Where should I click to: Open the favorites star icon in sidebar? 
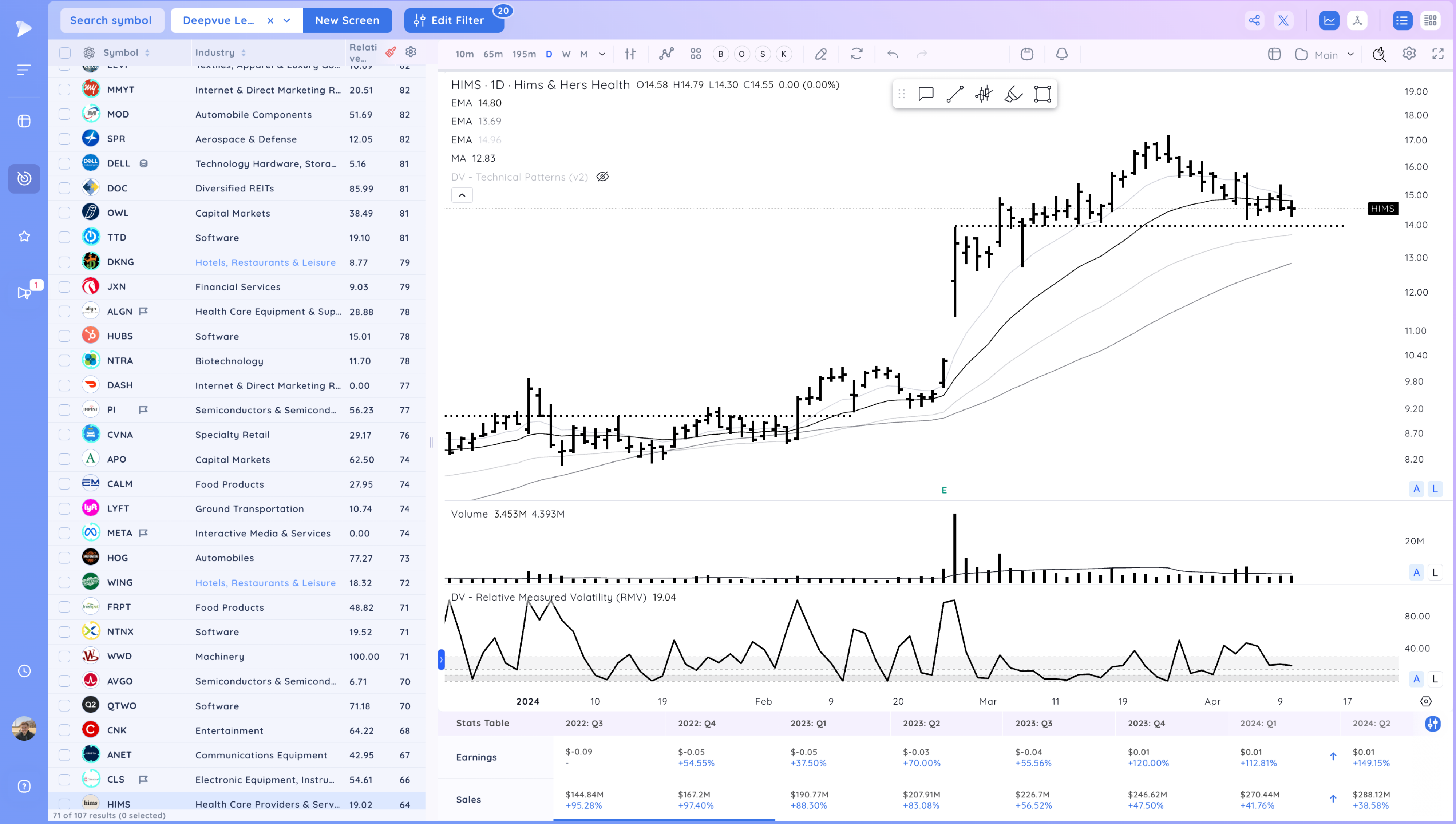pos(24,236)
